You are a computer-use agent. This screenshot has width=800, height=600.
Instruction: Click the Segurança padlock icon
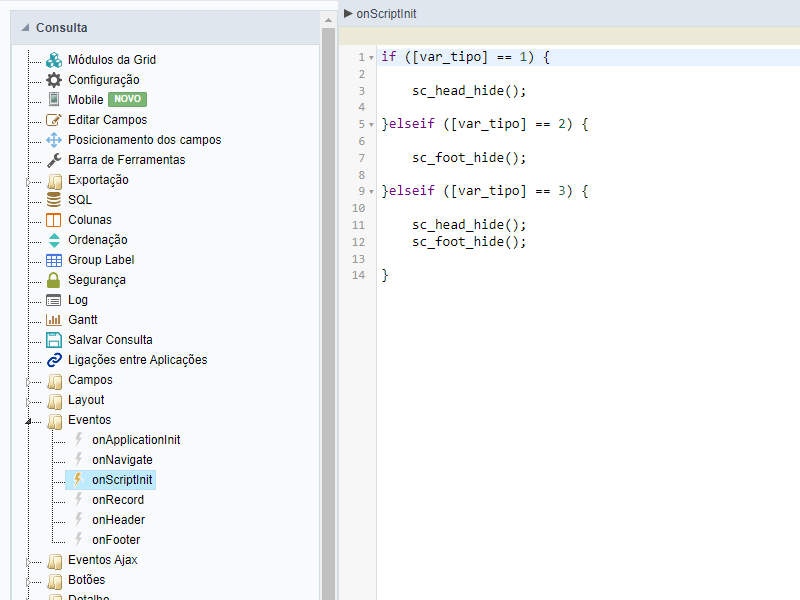click(x=54, y=280)
